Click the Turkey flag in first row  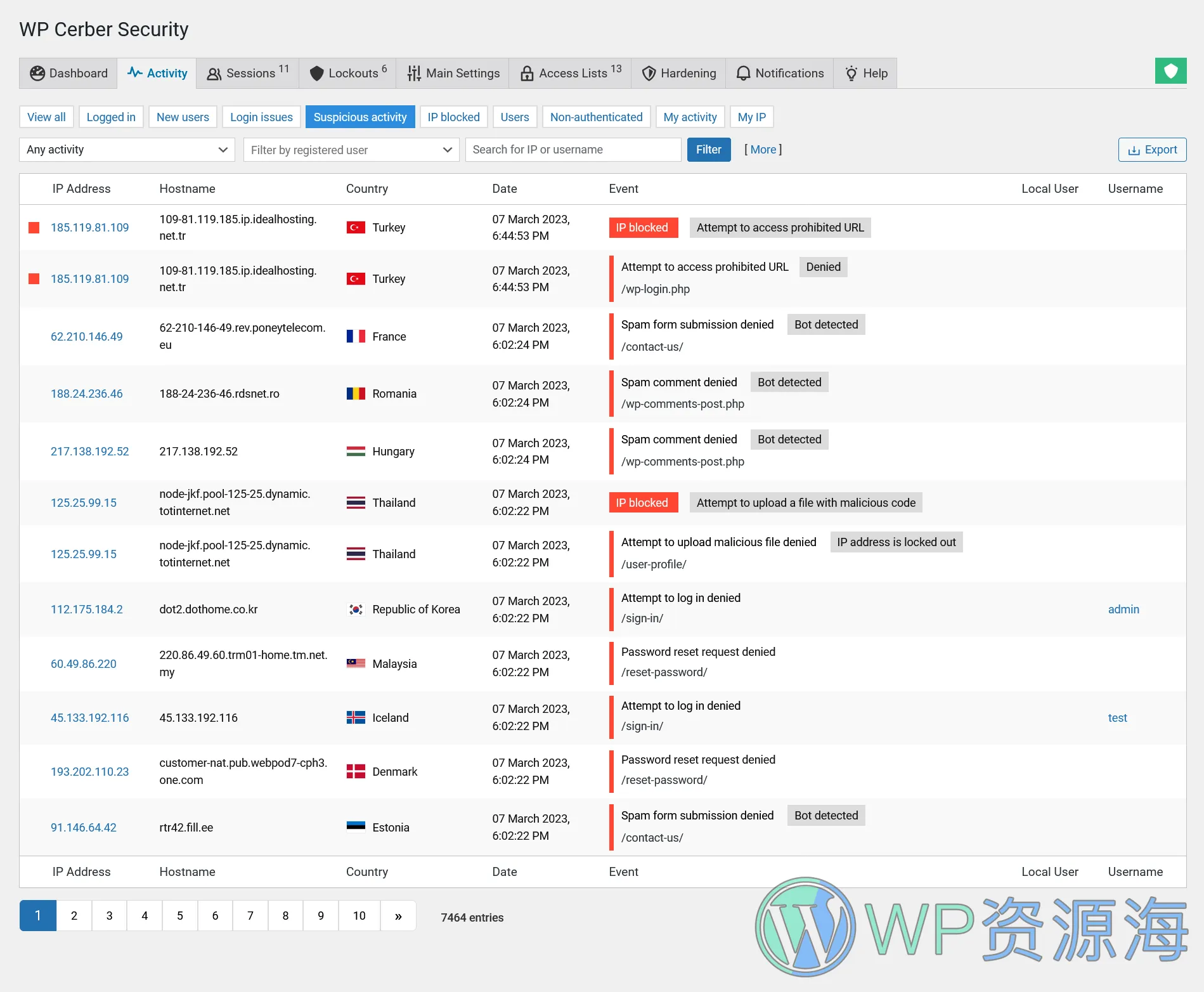click(356, 227)
